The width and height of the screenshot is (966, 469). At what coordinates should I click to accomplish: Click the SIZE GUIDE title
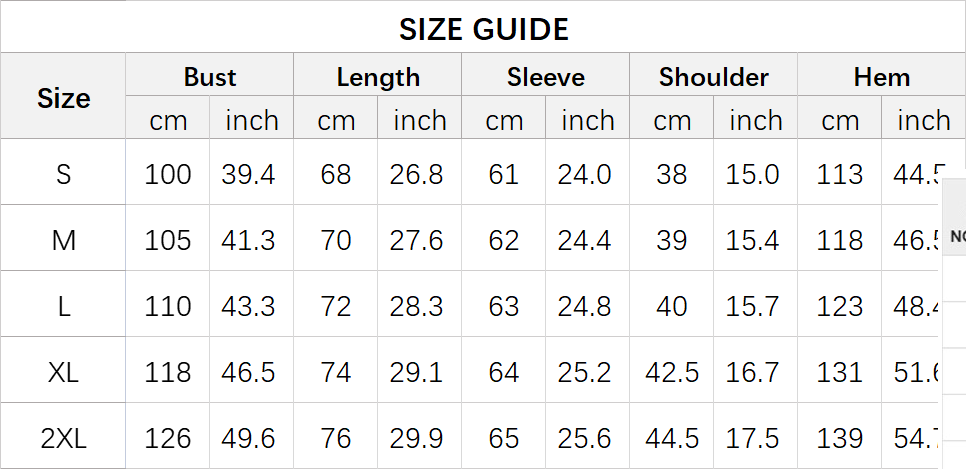pyautogui.click(x=483, y=28)
